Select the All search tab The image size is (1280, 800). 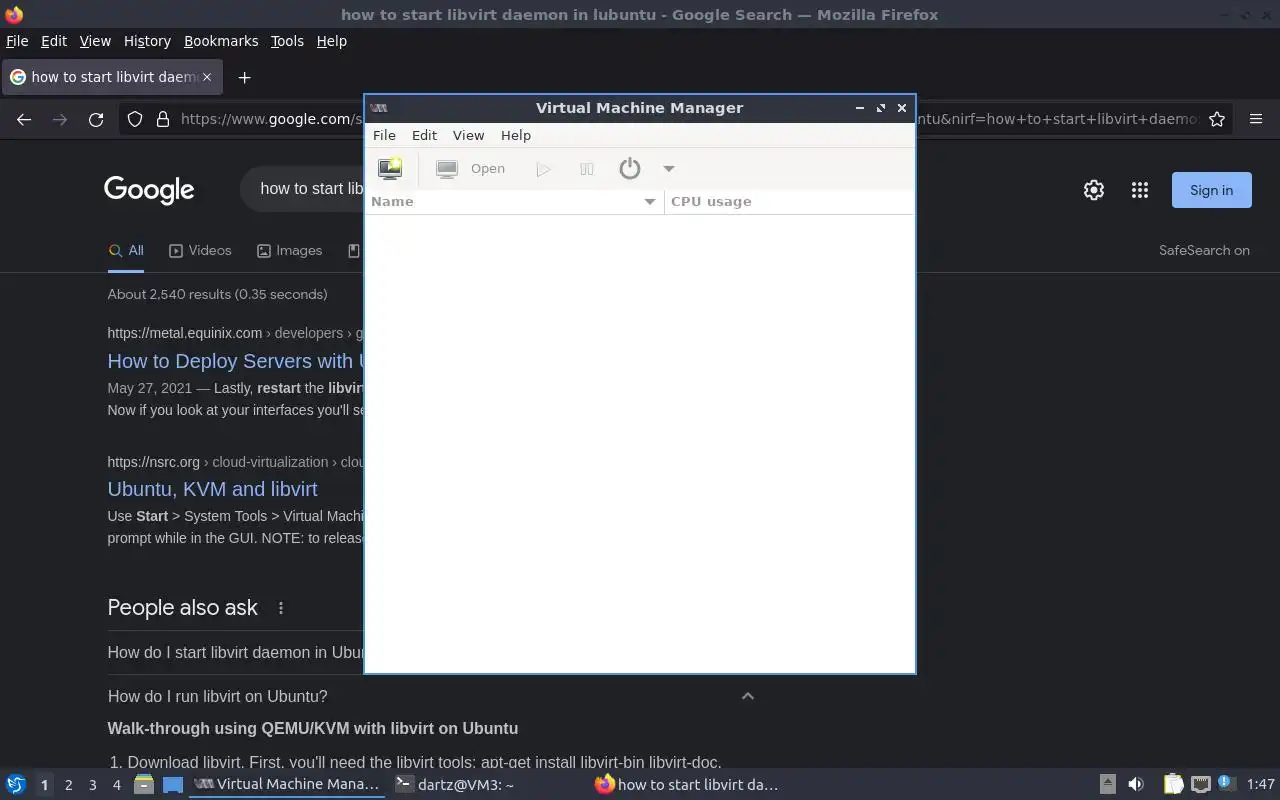point(126,251)
